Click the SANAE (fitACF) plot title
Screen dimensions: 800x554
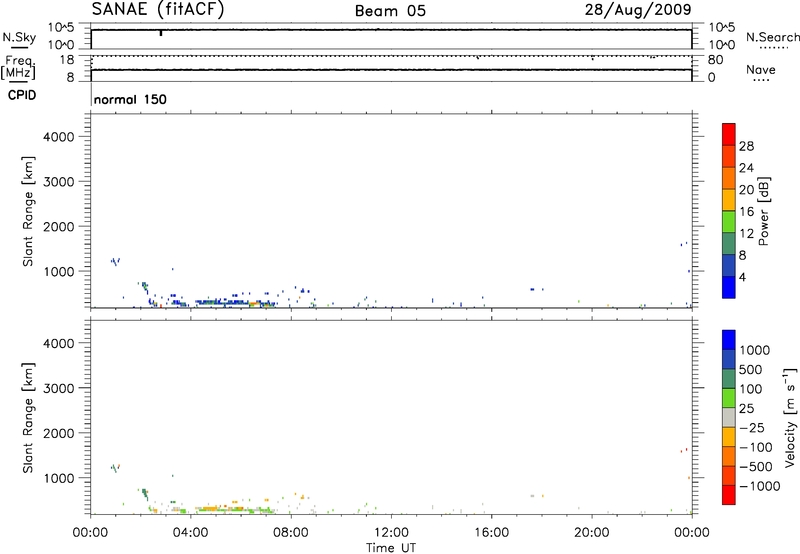158,9
